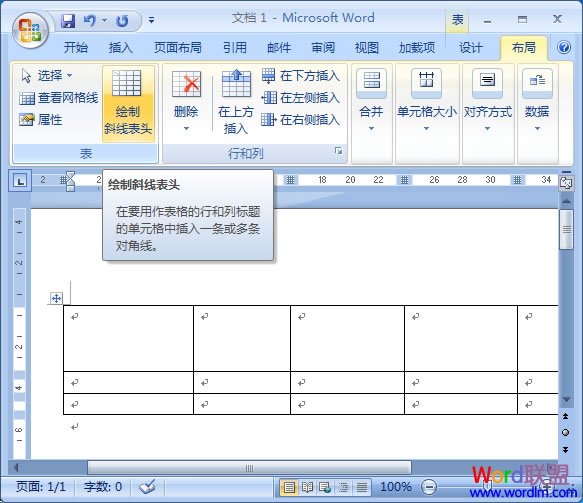Screen dimensions: 583x503
Task: Click 在下方插入 button
Action: point(301,76)
